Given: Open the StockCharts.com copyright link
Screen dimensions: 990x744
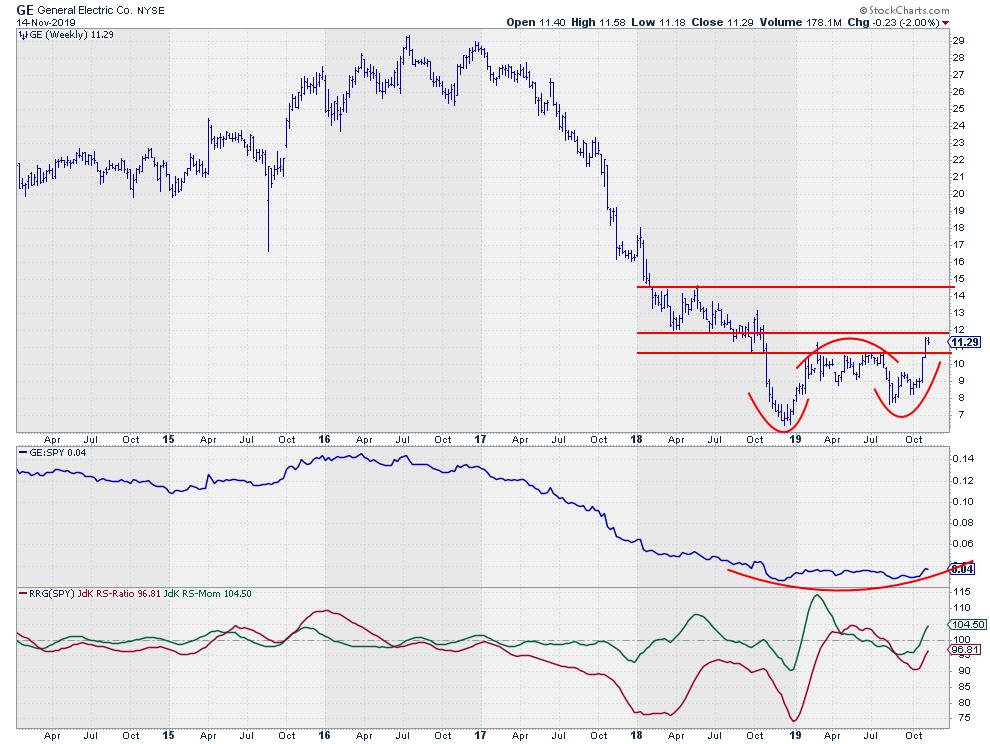Looking at the screenshot, I should [x=904, y=10].
